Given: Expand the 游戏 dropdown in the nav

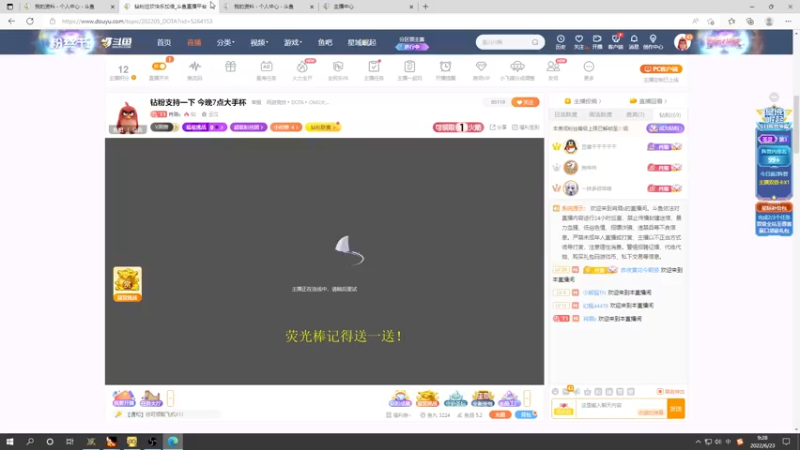Looking at the screenshot, I should pos(293,42).
